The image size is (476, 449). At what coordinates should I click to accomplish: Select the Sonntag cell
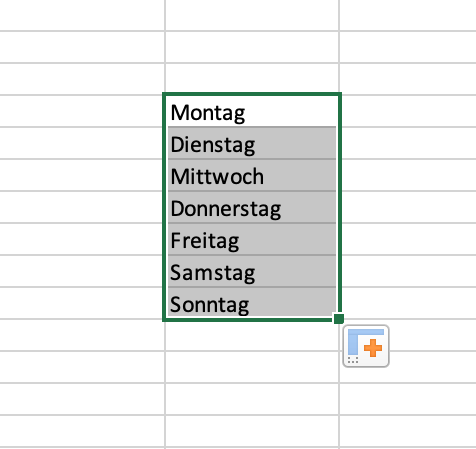[252, 303]
